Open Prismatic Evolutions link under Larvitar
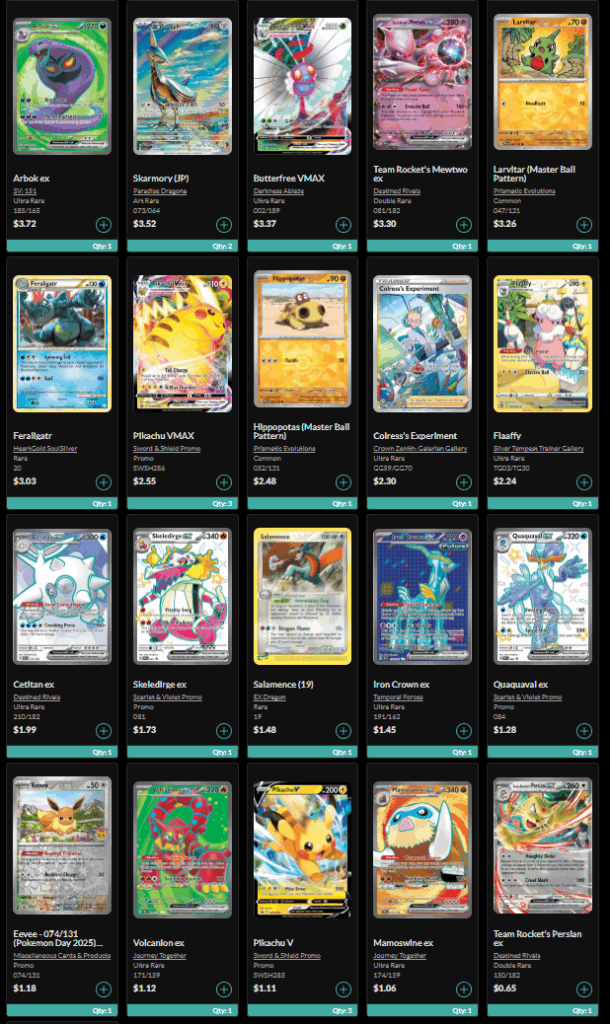 (x=524, y=191)
